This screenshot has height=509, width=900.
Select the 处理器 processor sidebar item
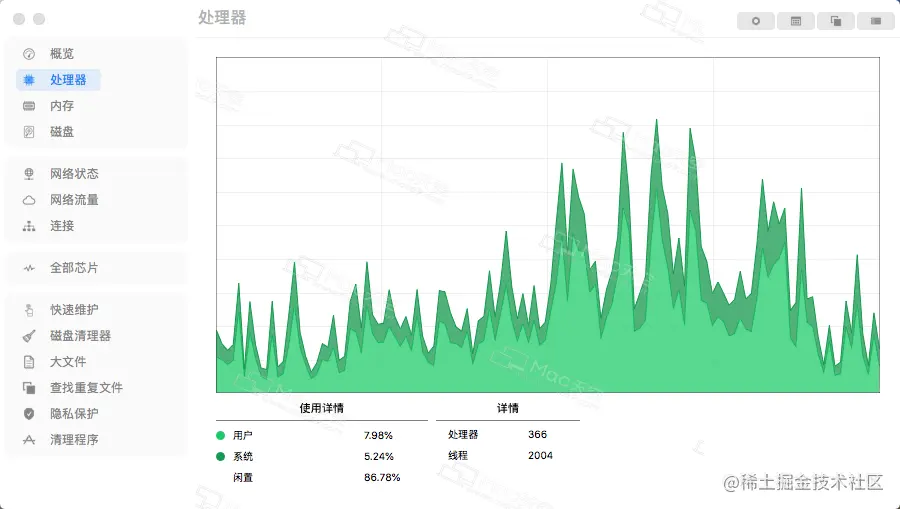[58, 80]
